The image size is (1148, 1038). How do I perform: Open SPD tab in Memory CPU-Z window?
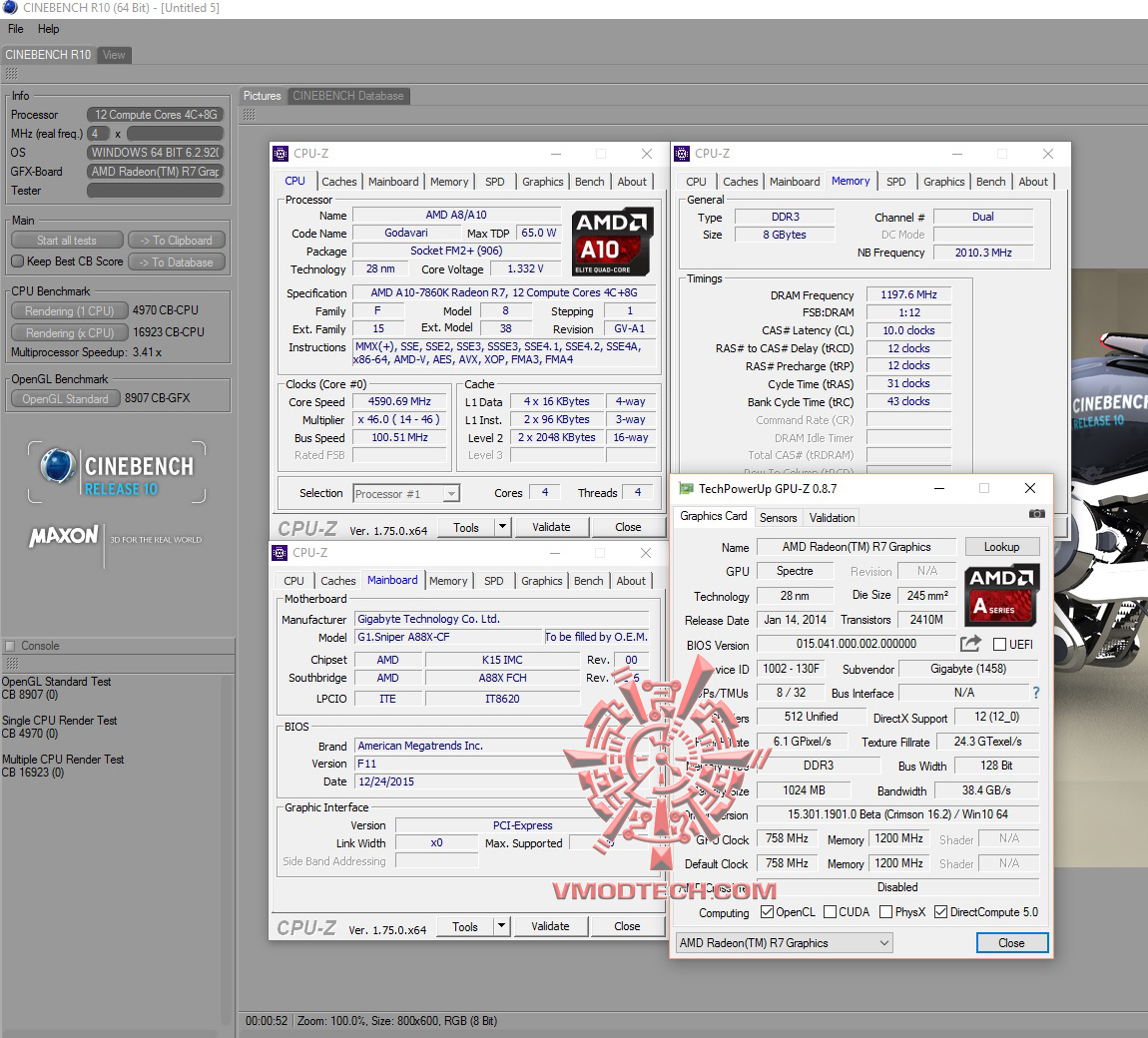[x=895, y=182]
